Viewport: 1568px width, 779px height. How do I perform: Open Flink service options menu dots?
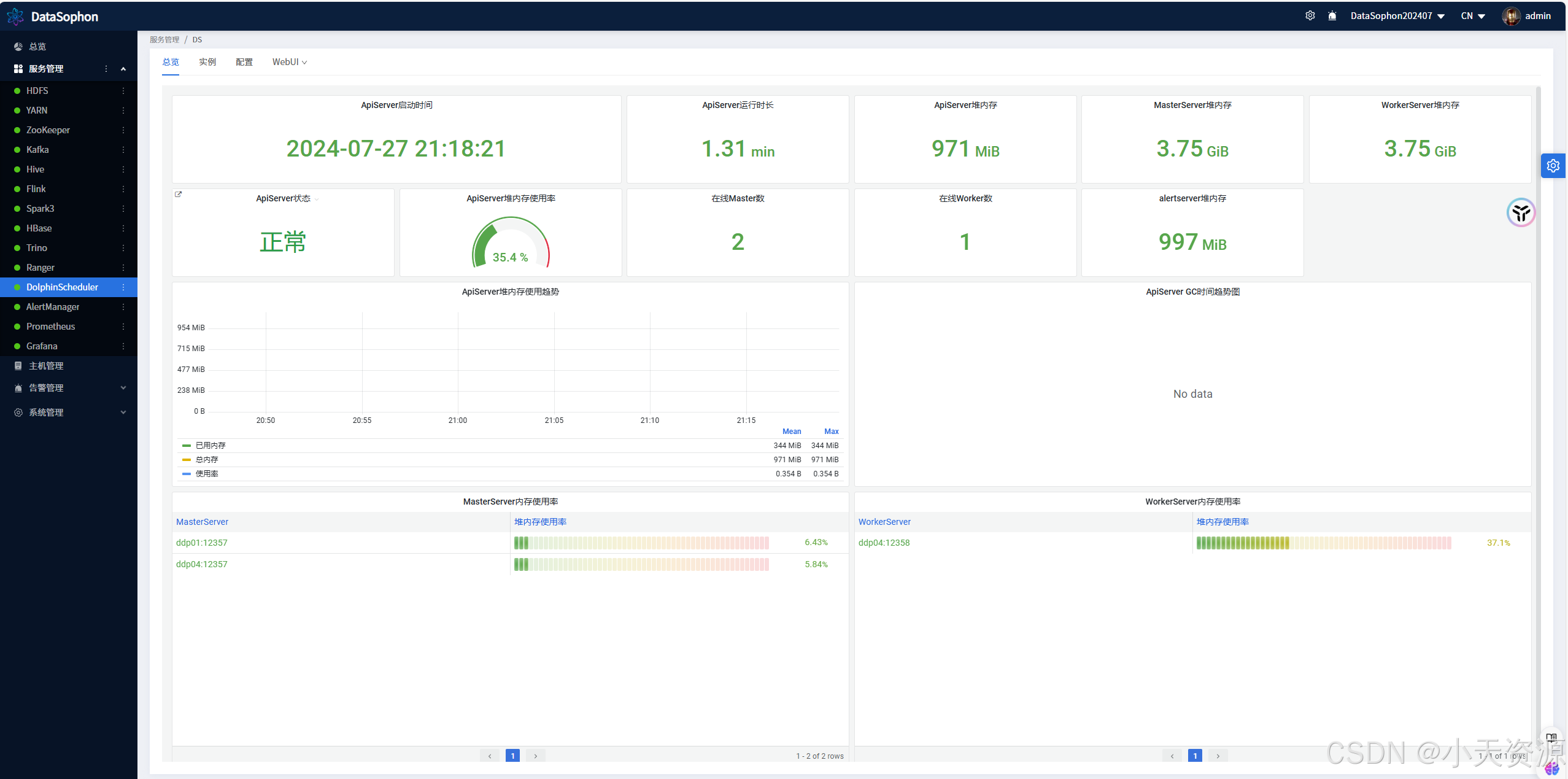[123, 189]
